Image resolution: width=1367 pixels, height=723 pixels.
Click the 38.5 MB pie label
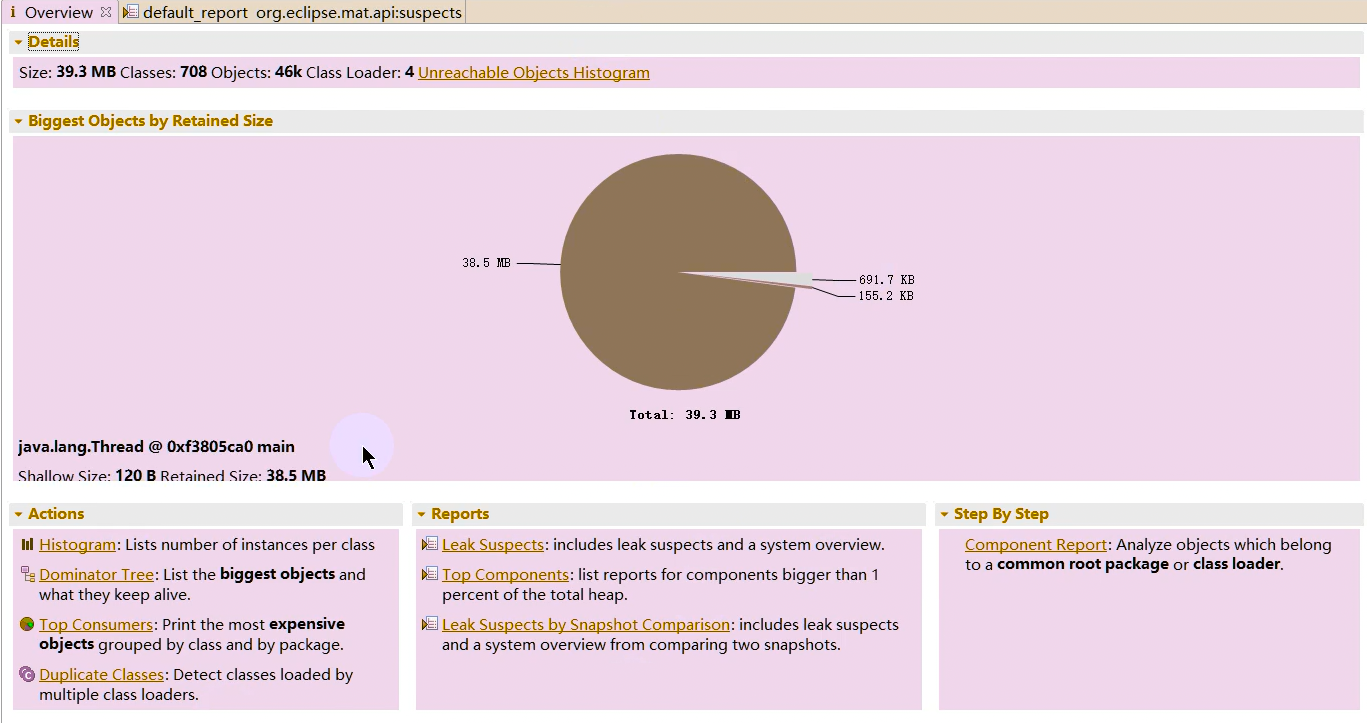click(486, 263)
